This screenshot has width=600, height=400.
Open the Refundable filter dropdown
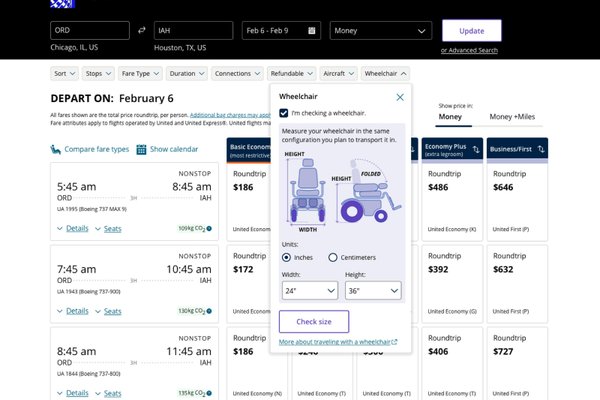[292, 73]
